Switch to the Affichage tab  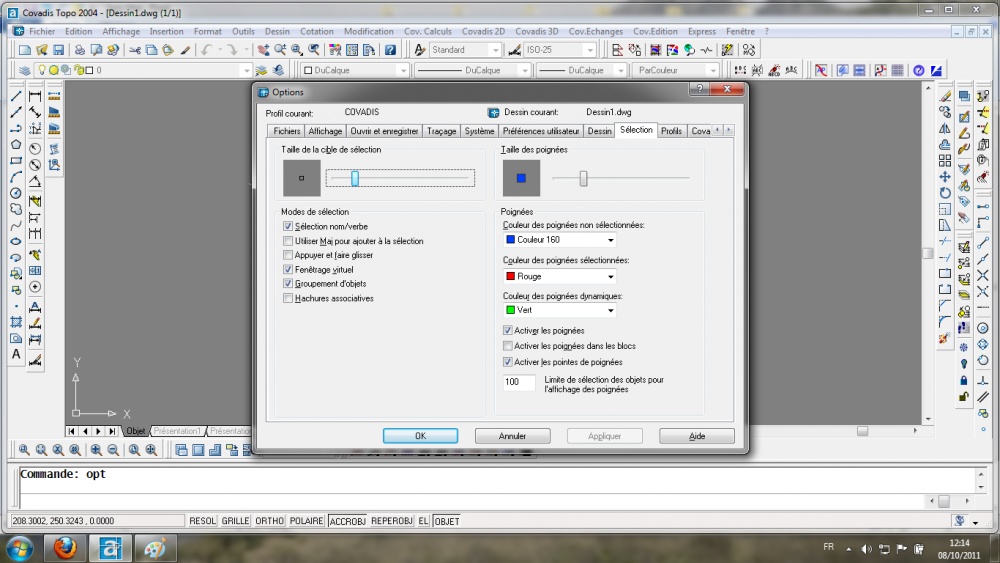coord(325,131)
